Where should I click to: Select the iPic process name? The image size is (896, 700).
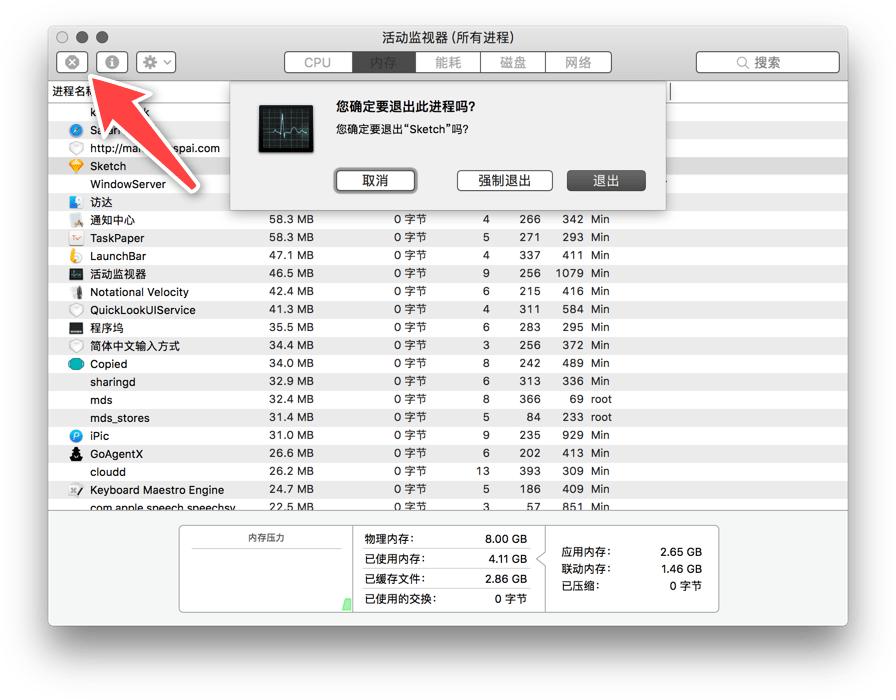(x=99, y=435)
